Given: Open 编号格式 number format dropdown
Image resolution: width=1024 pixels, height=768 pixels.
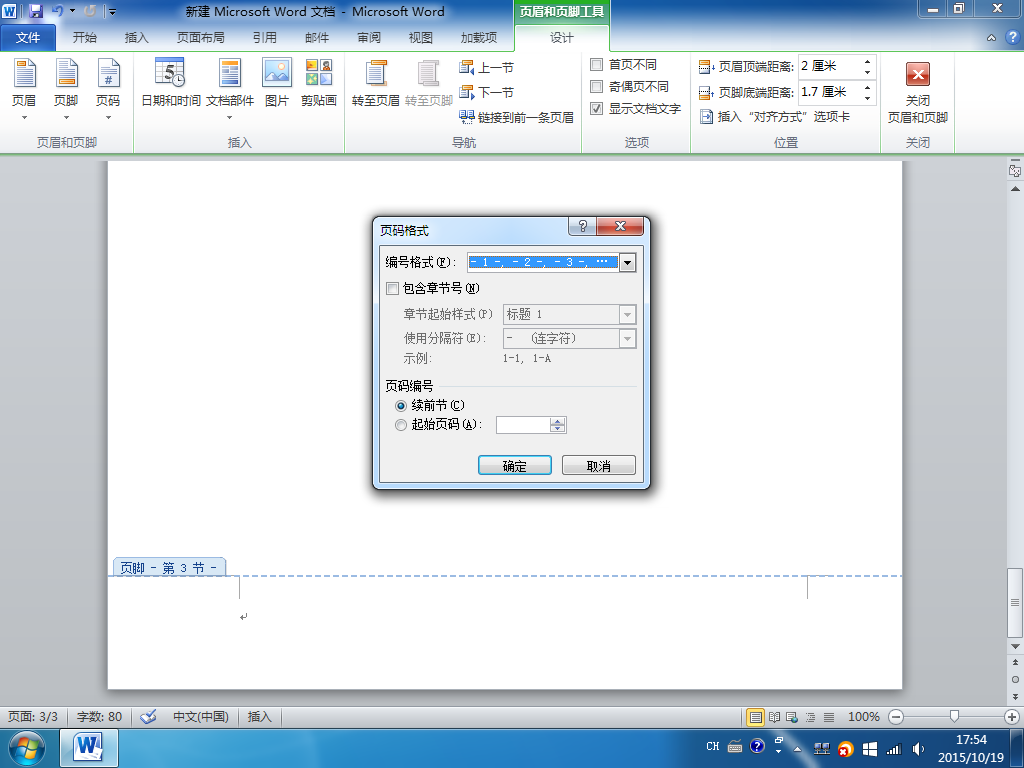Looking at the screenshot, I should [628, 263].
